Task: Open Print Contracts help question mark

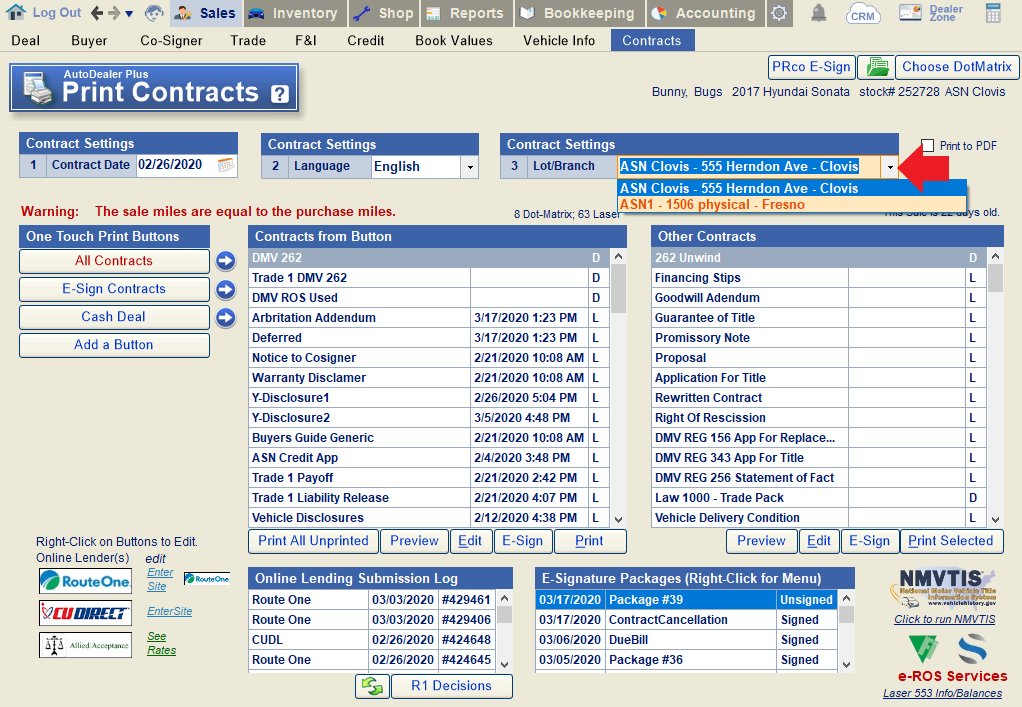Action: pos(280,94)
